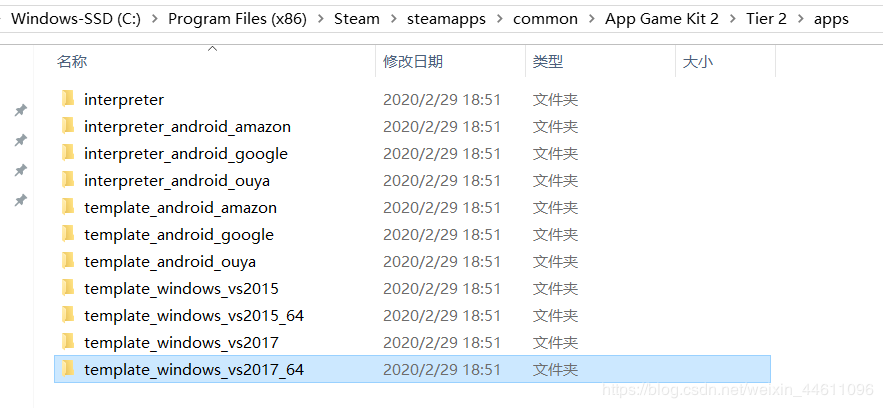Expand the chevron after Steam in path
Image resolution: width=883 pixels, height=408 pixels.
tap(392, 19)
